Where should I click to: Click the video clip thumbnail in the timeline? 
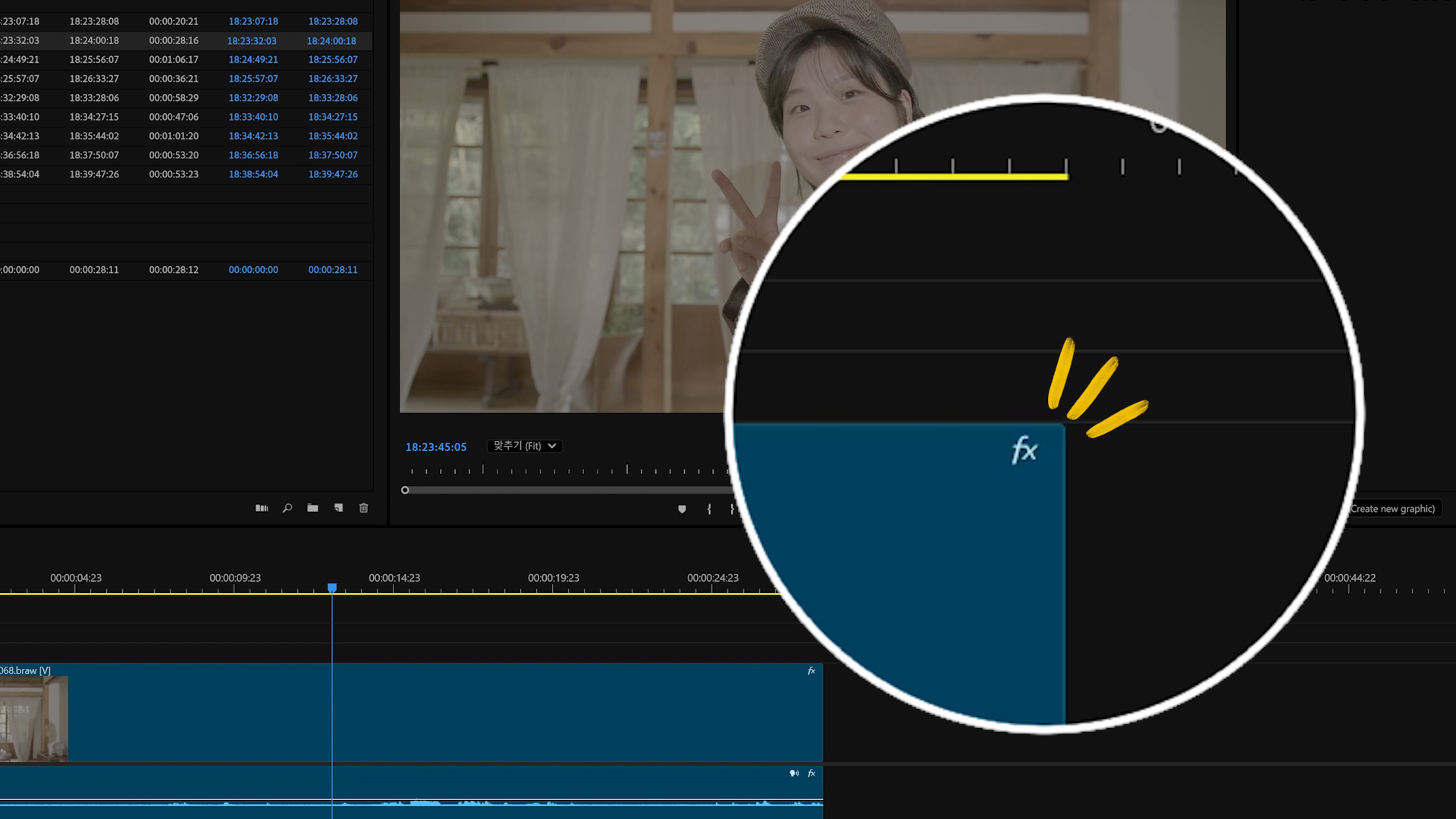point(34,718)
